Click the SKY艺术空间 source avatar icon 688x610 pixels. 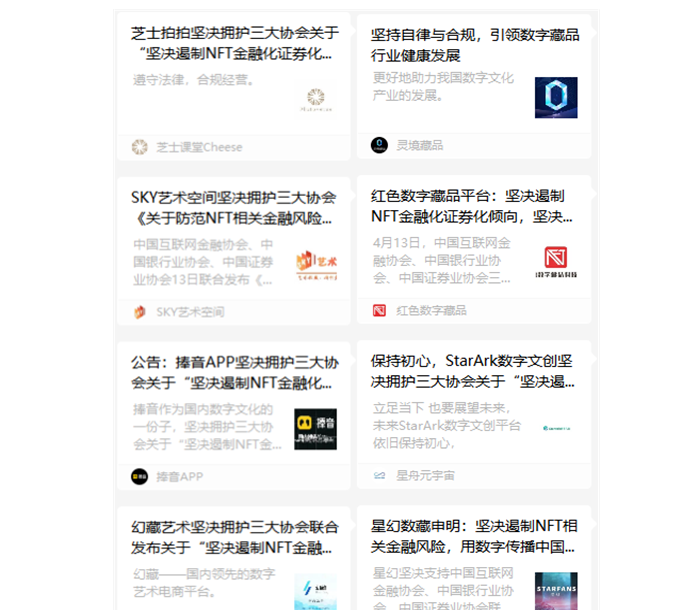pos(140,312)
